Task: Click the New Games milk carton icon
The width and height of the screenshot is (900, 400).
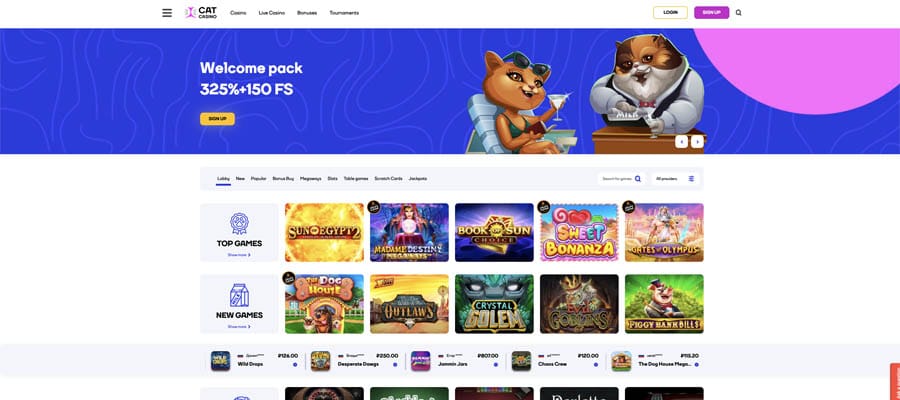Action: pos(239,295)
